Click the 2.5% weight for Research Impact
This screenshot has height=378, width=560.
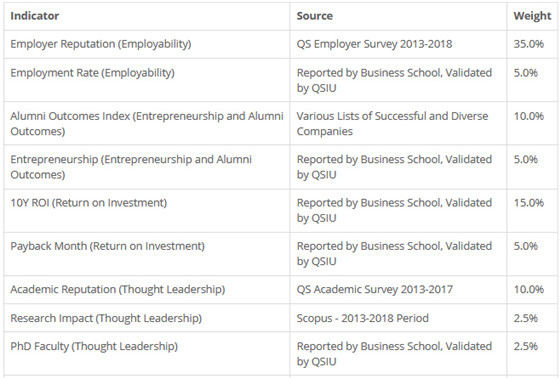(526, 318)
